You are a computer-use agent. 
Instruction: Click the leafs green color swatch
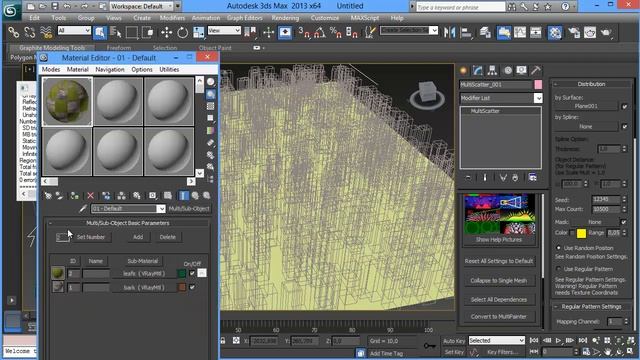(x=182, y=273)
